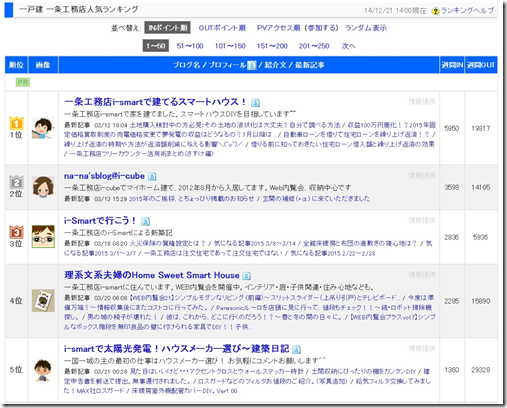Click the 4位 rank label
This screenshot has height=408, width=507.
(16, 301)
